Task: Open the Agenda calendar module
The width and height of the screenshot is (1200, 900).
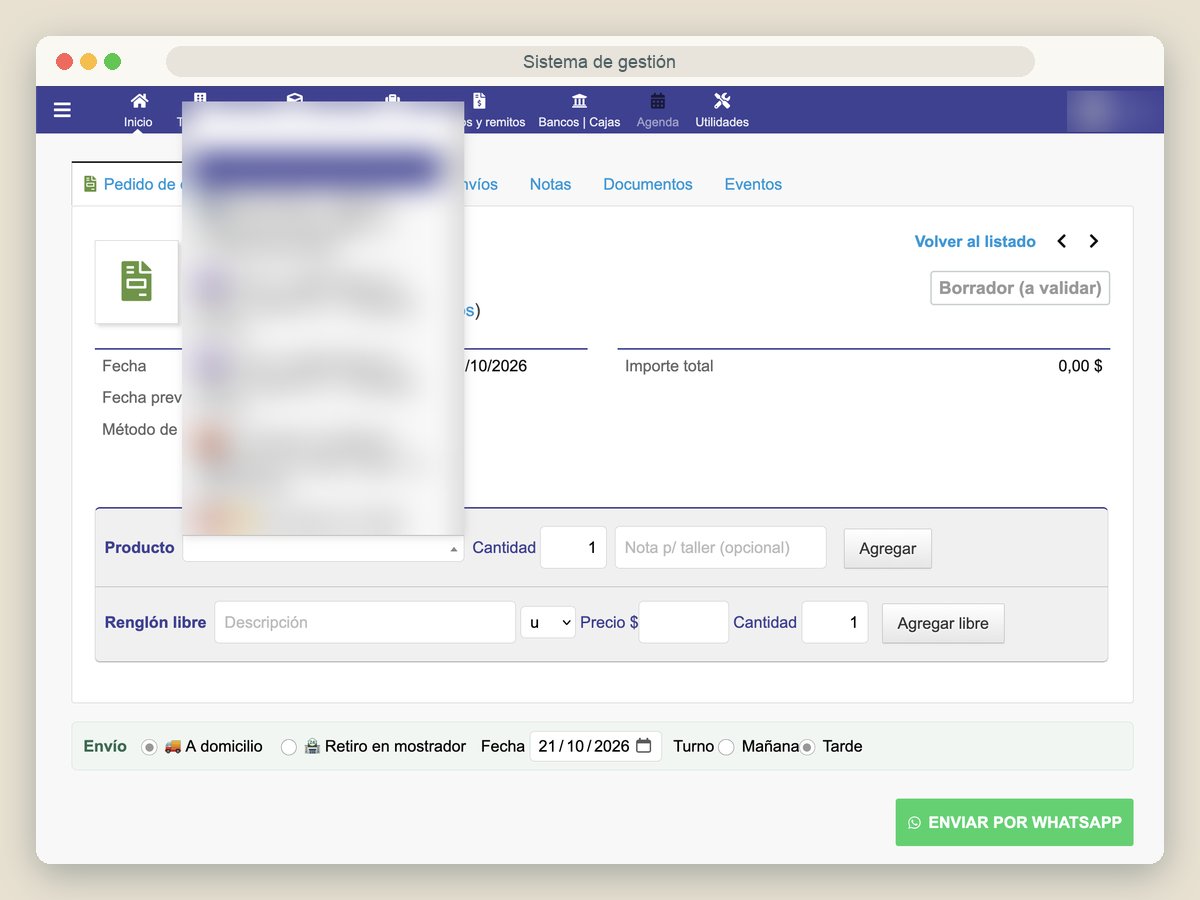Action: coord(657,110)
